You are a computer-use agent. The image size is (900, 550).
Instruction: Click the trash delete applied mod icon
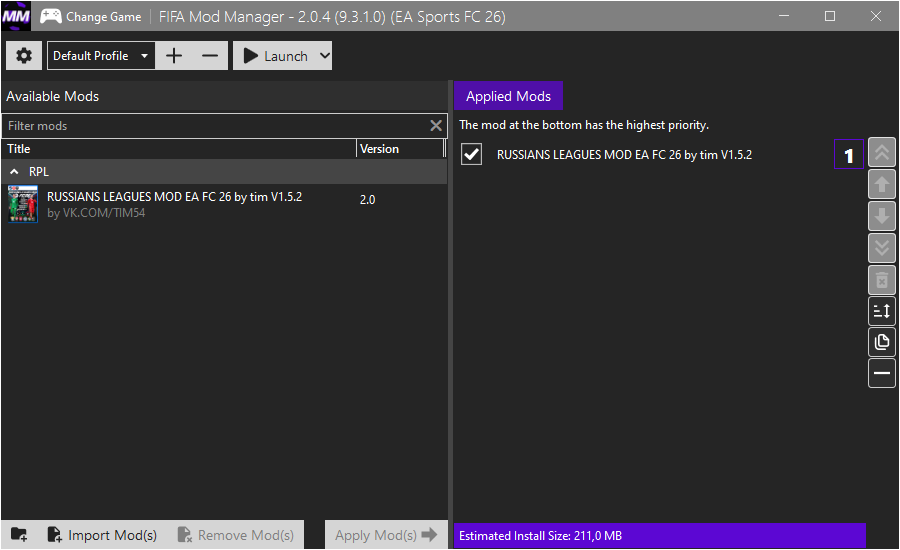(x=882, y=279)
